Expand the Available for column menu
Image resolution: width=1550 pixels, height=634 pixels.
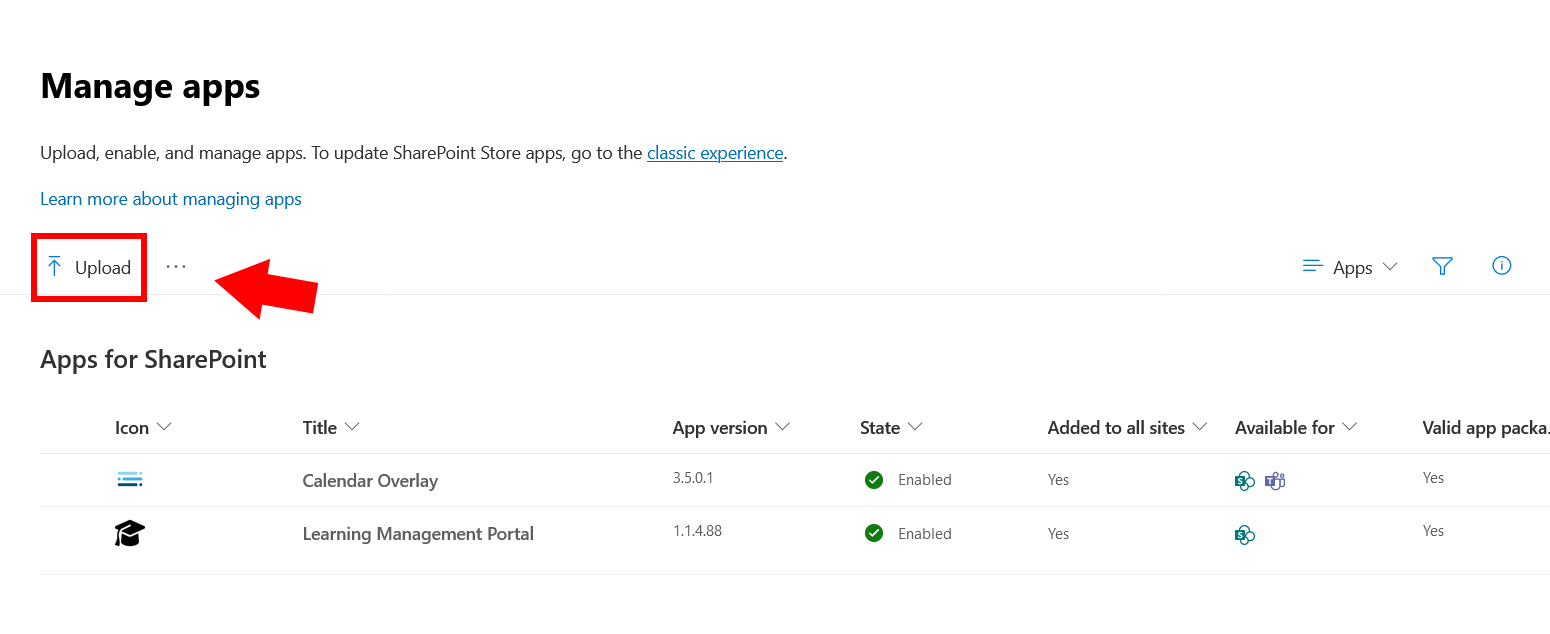[1296, 428]
